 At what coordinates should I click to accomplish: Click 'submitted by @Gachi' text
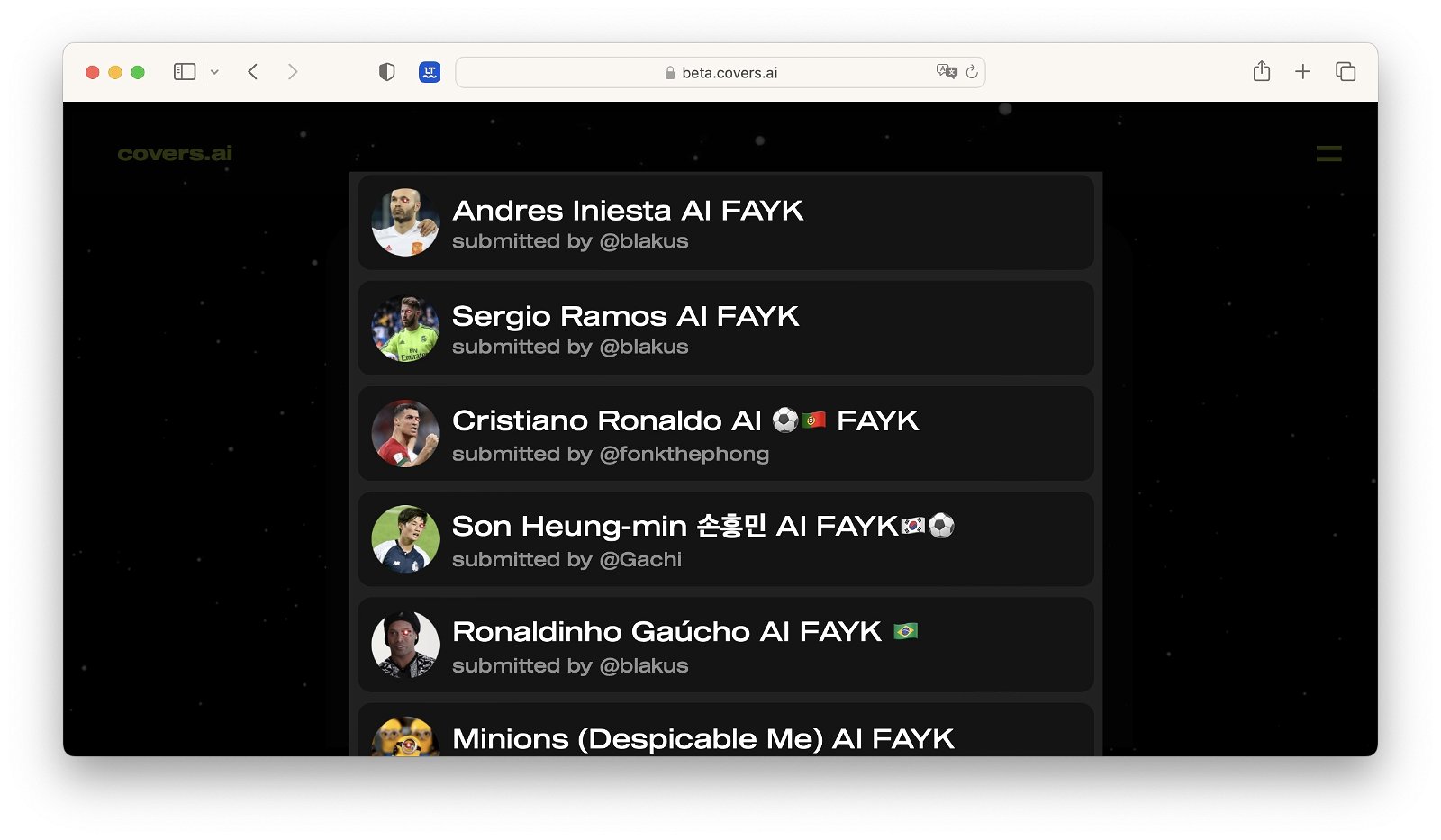(x=566, y=559)
